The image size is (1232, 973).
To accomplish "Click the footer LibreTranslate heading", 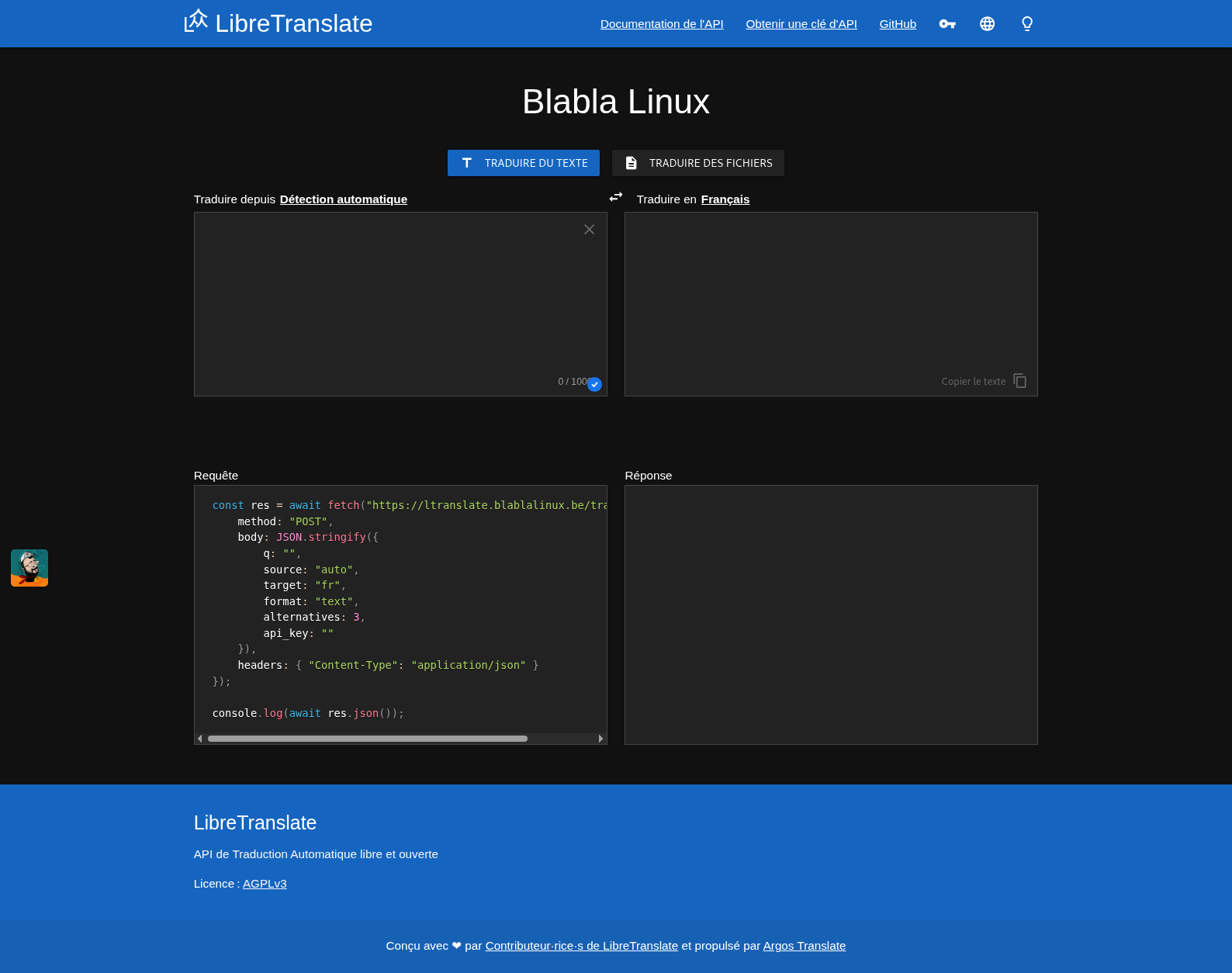I will pos(255,822).
